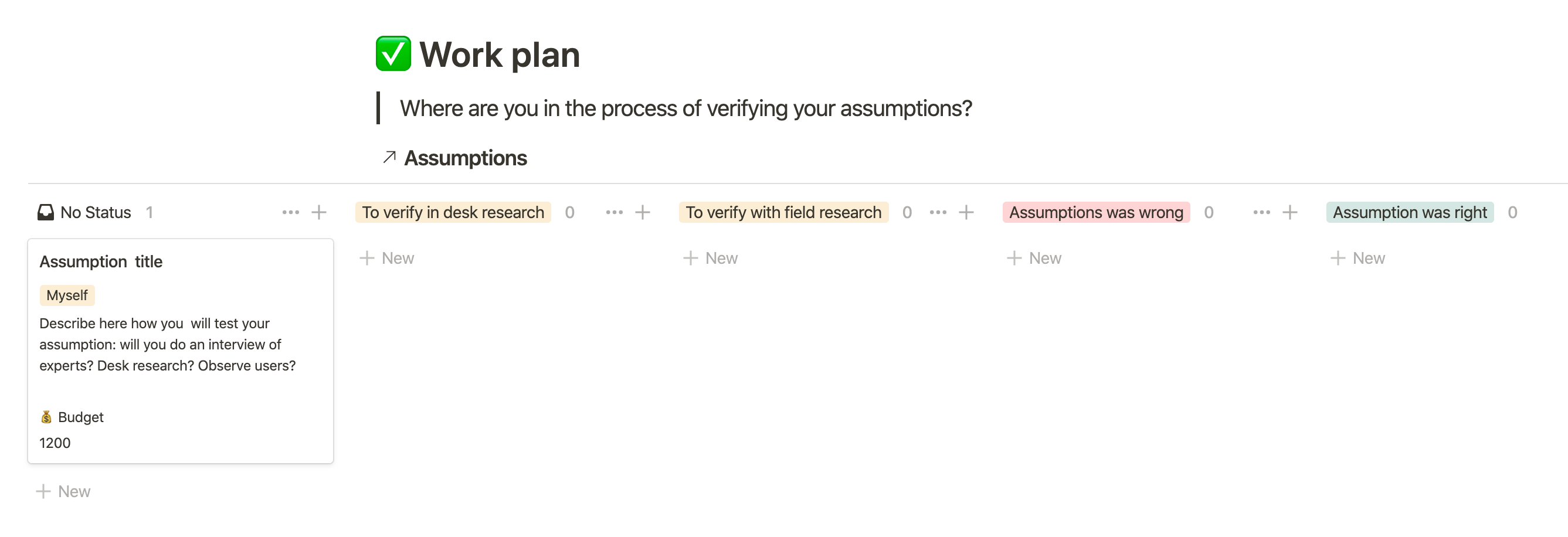The height and width of the screenshot is (537, 1568).
Task: Click New under To verify with field research
Action: point(710,258)
